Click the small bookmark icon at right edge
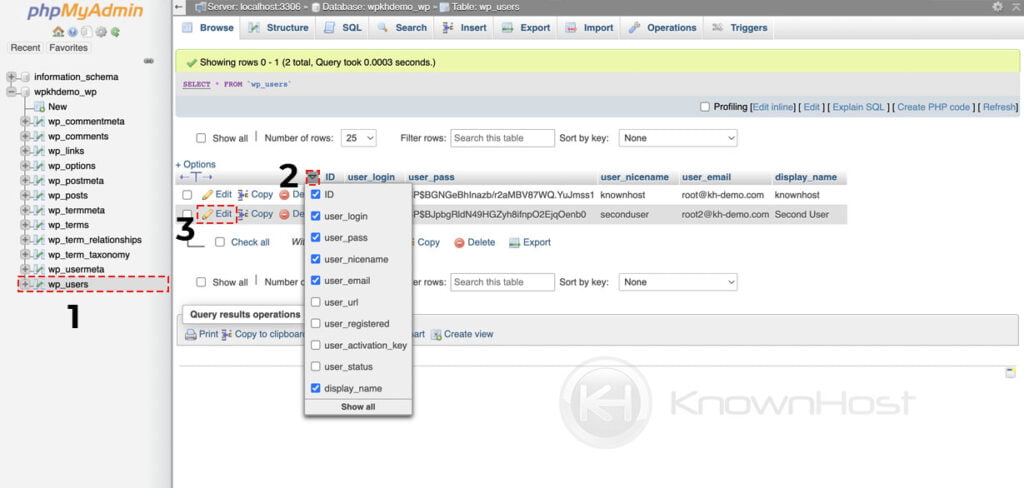This screenshot has width=1024, height=488. (x=1010, y=373)
